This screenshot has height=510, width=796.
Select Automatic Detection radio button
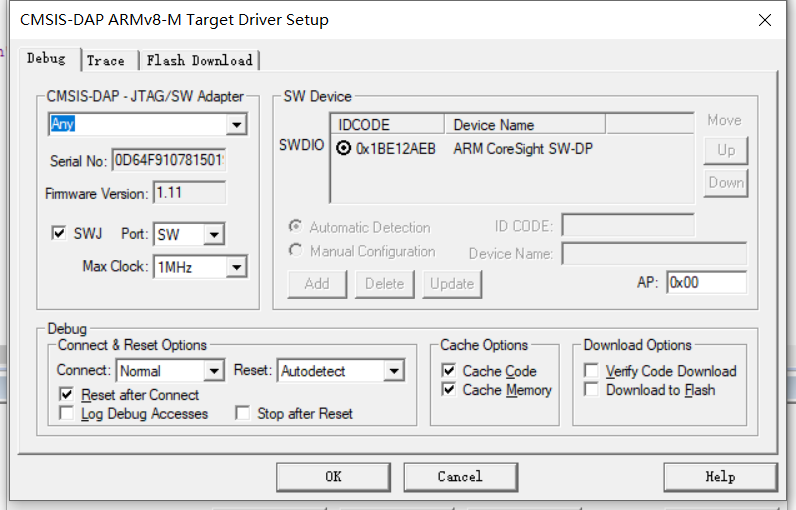[x=295, y=226]
